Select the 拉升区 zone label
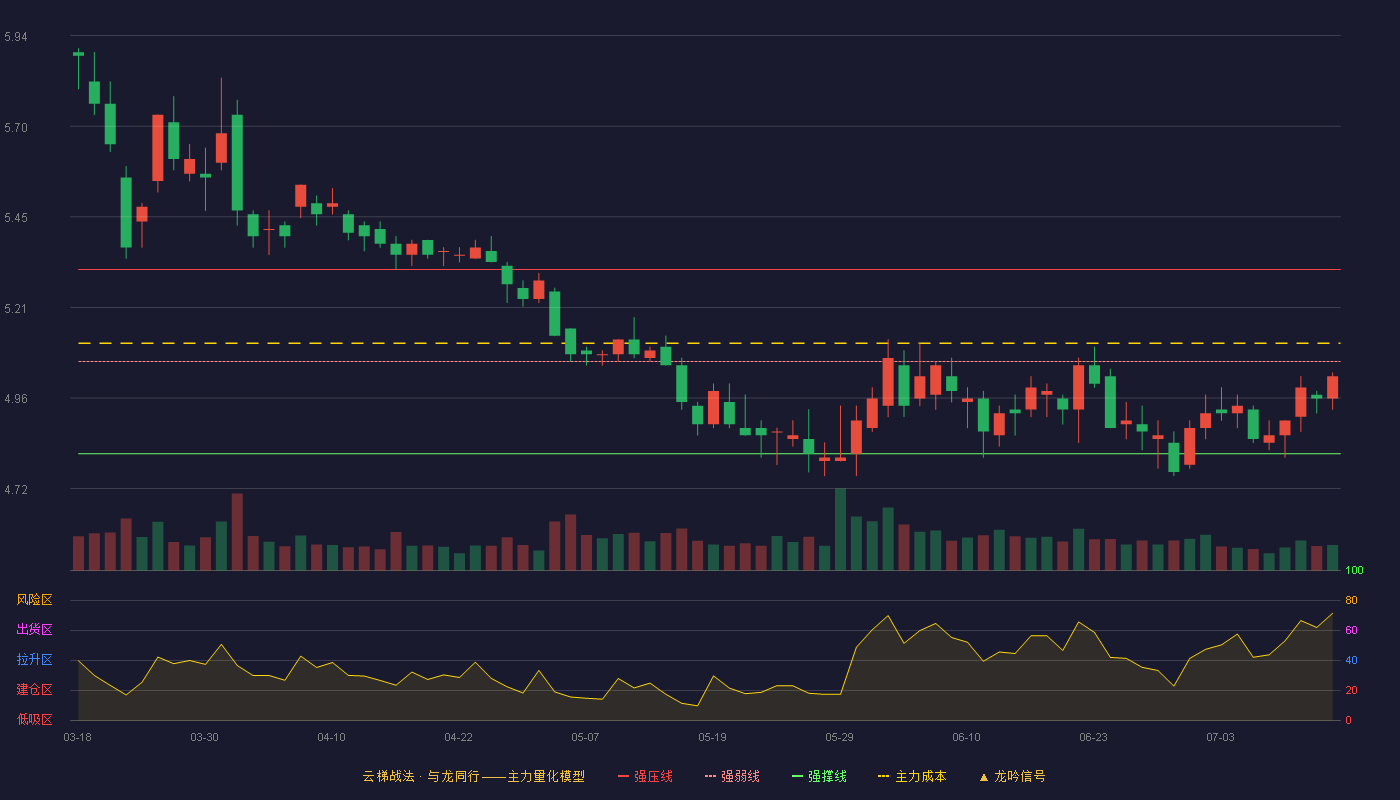Screen dimensions: 1400x800 click(34, 660)
